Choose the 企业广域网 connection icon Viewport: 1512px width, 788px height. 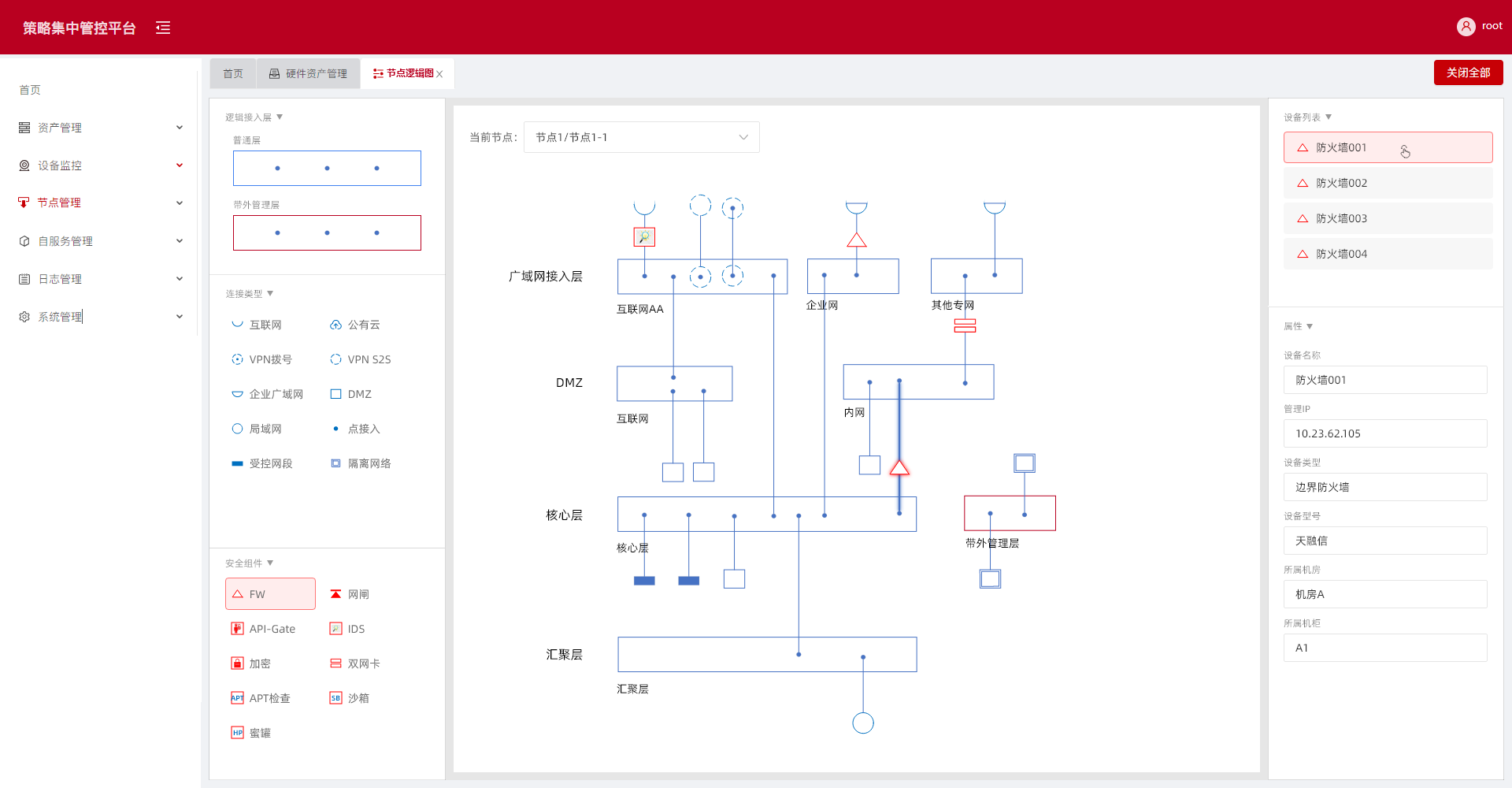point(237,394)
